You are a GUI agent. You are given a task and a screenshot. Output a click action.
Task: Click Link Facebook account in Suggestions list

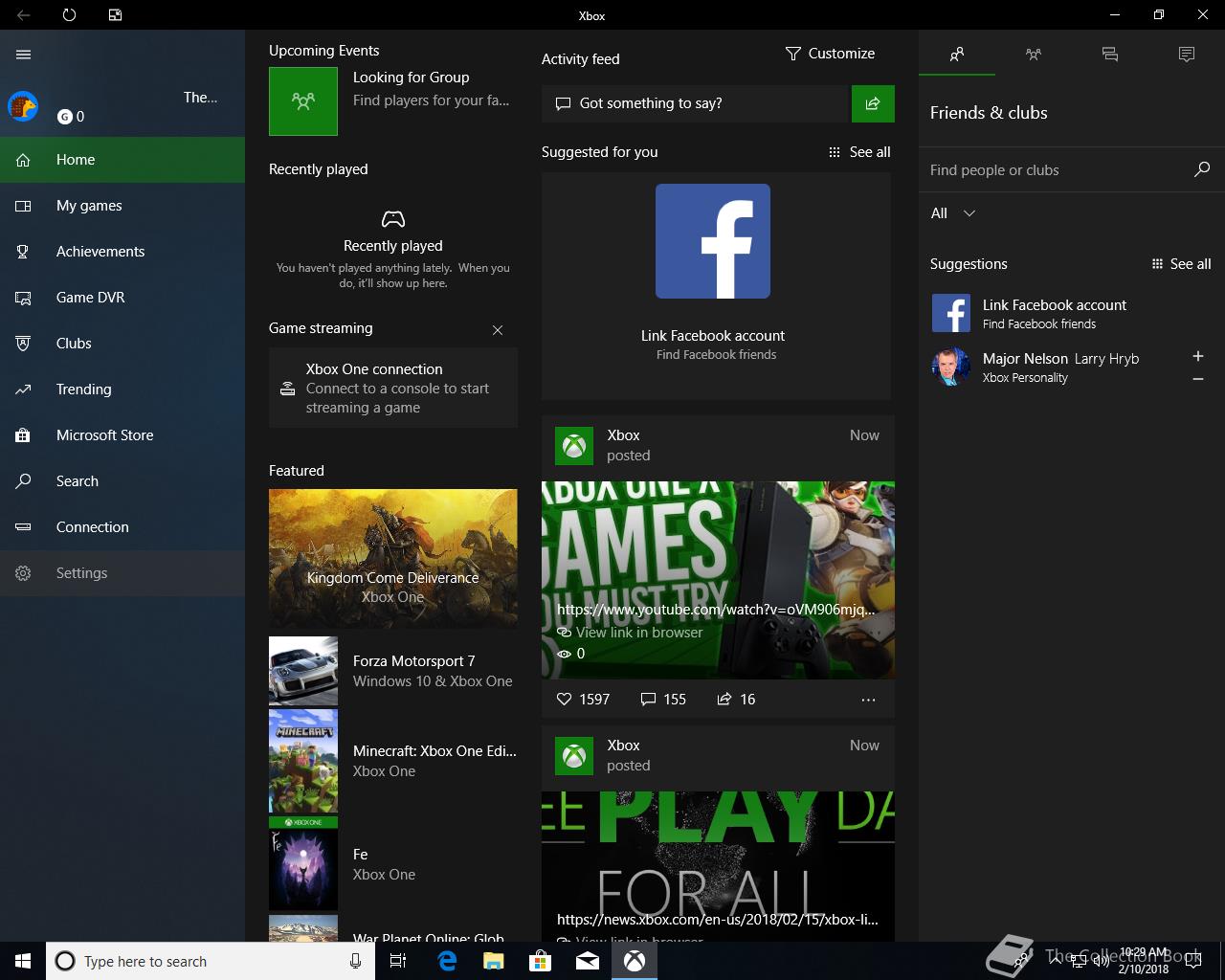[1072, 313]
